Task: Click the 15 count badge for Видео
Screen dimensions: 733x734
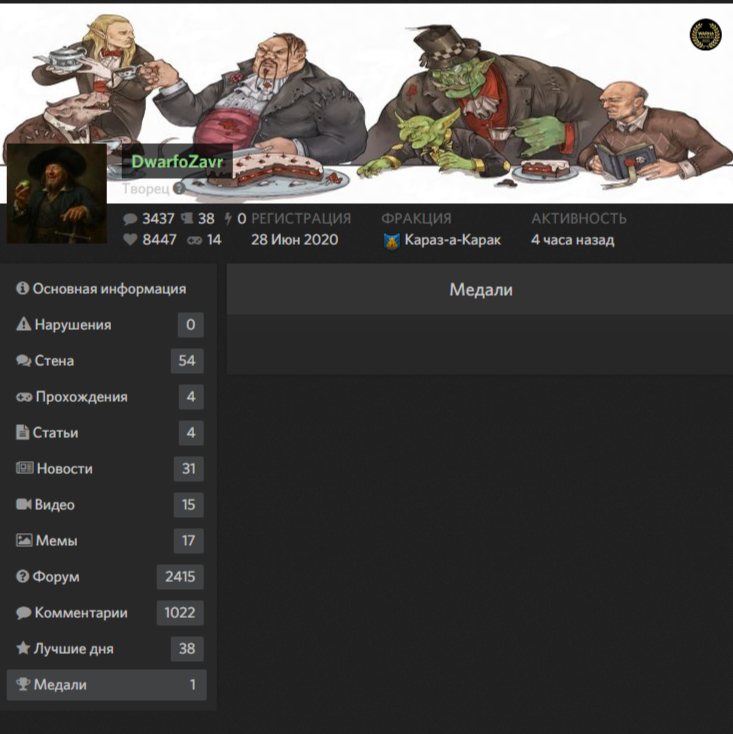Action: pyautogui.click(x=189, y=505)
